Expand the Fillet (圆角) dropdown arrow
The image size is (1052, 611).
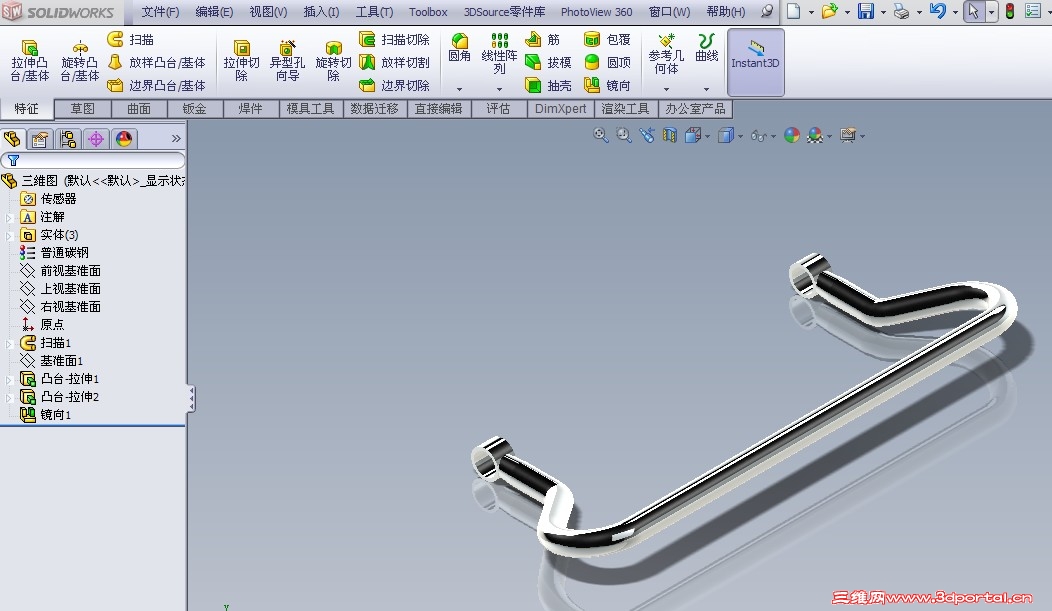pyautogui.click(x=460, y=89)
